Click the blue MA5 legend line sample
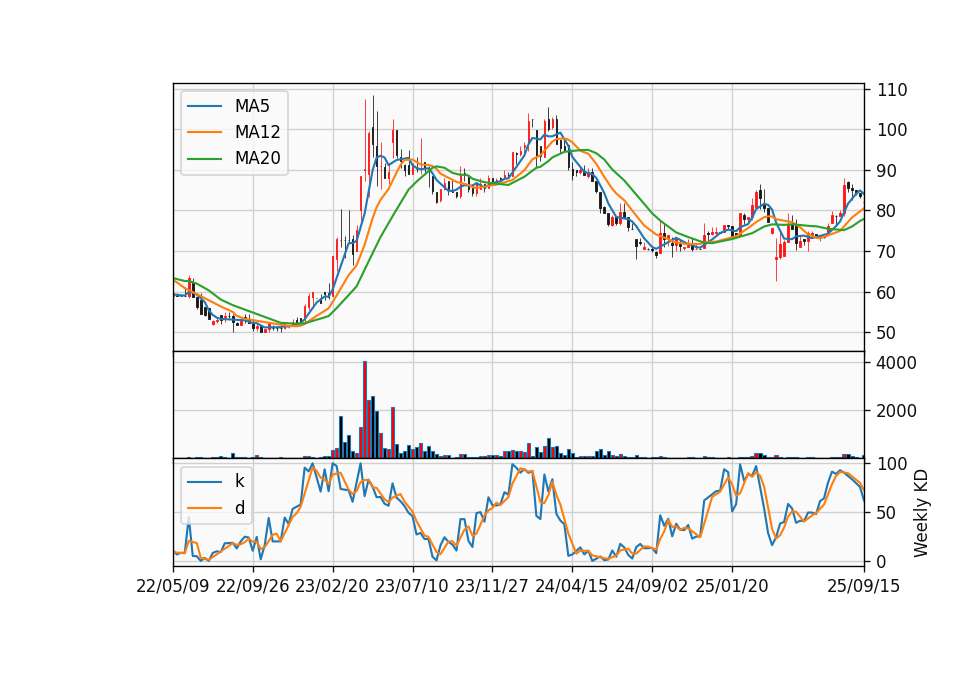960x690 pixels. (204, 106)
